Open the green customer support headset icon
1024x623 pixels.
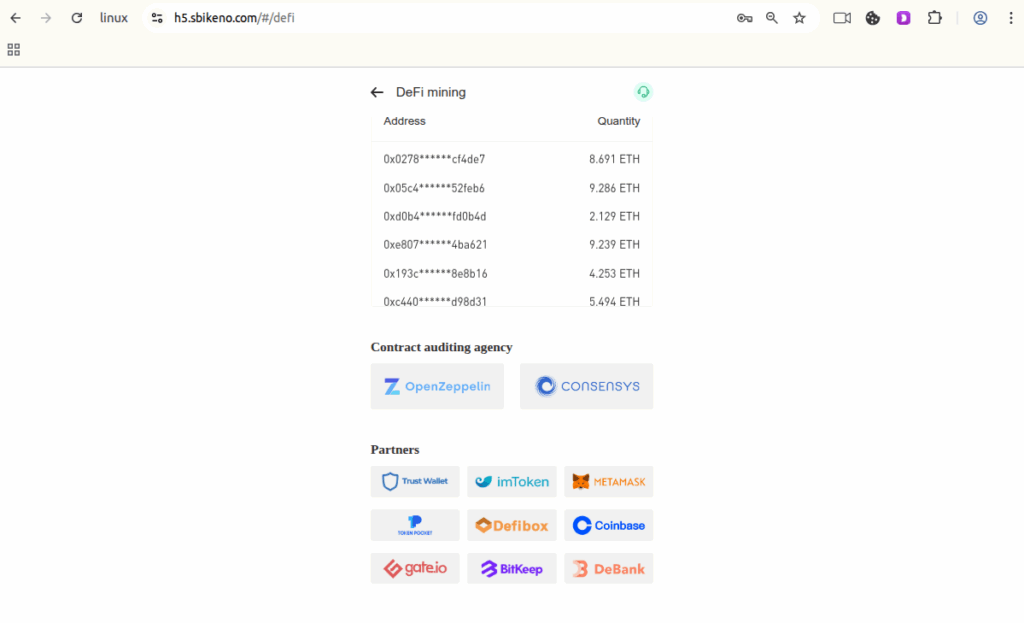643,92
